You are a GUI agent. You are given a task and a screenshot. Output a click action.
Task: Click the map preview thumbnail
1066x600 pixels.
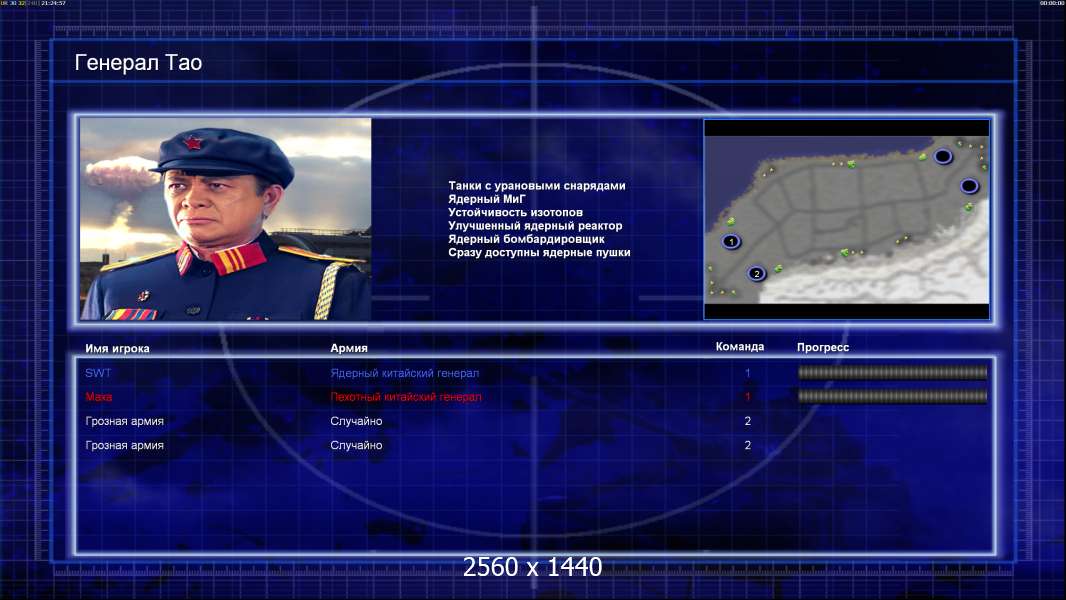(x=846, y=219)
